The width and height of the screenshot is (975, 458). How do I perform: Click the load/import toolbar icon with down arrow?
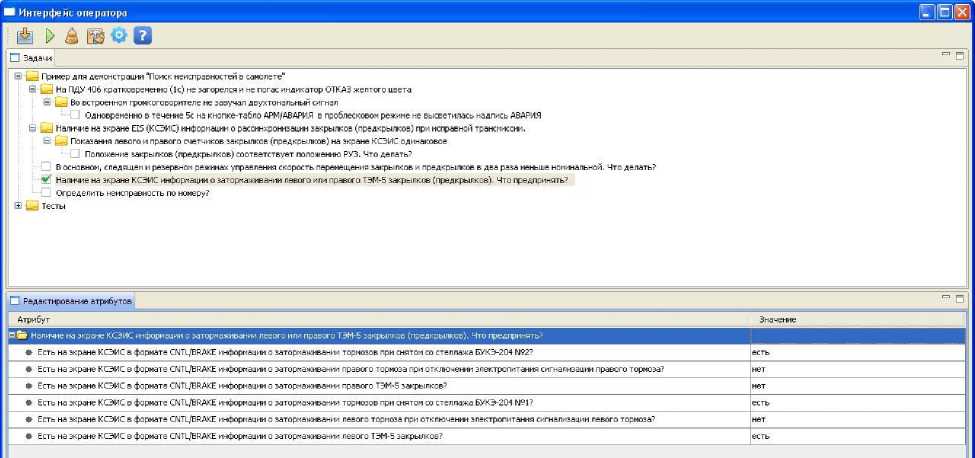pyautogui.click(x=24, y=36)
